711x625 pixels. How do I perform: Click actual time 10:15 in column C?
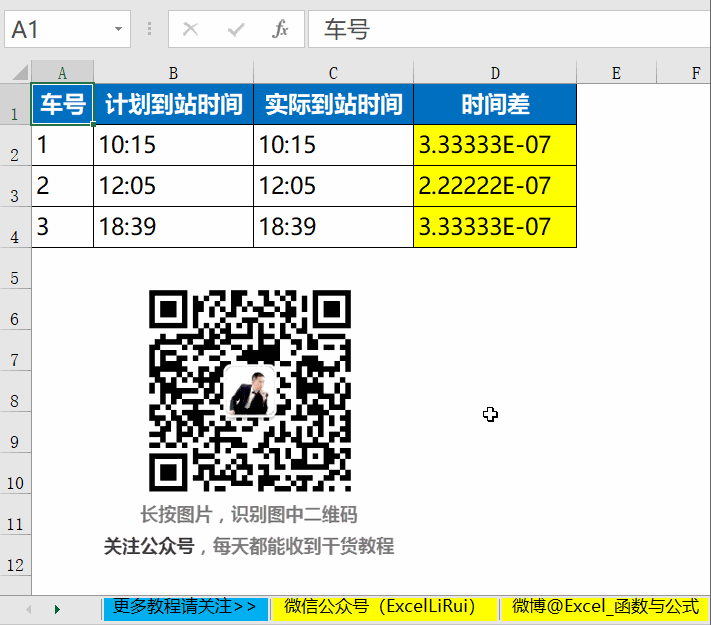(x=333, y=145)
